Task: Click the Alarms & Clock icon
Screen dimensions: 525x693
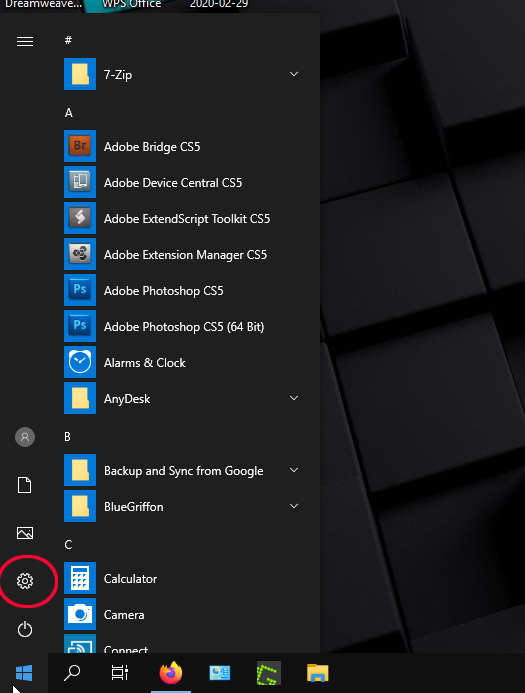Action: (x=80, y=362)
